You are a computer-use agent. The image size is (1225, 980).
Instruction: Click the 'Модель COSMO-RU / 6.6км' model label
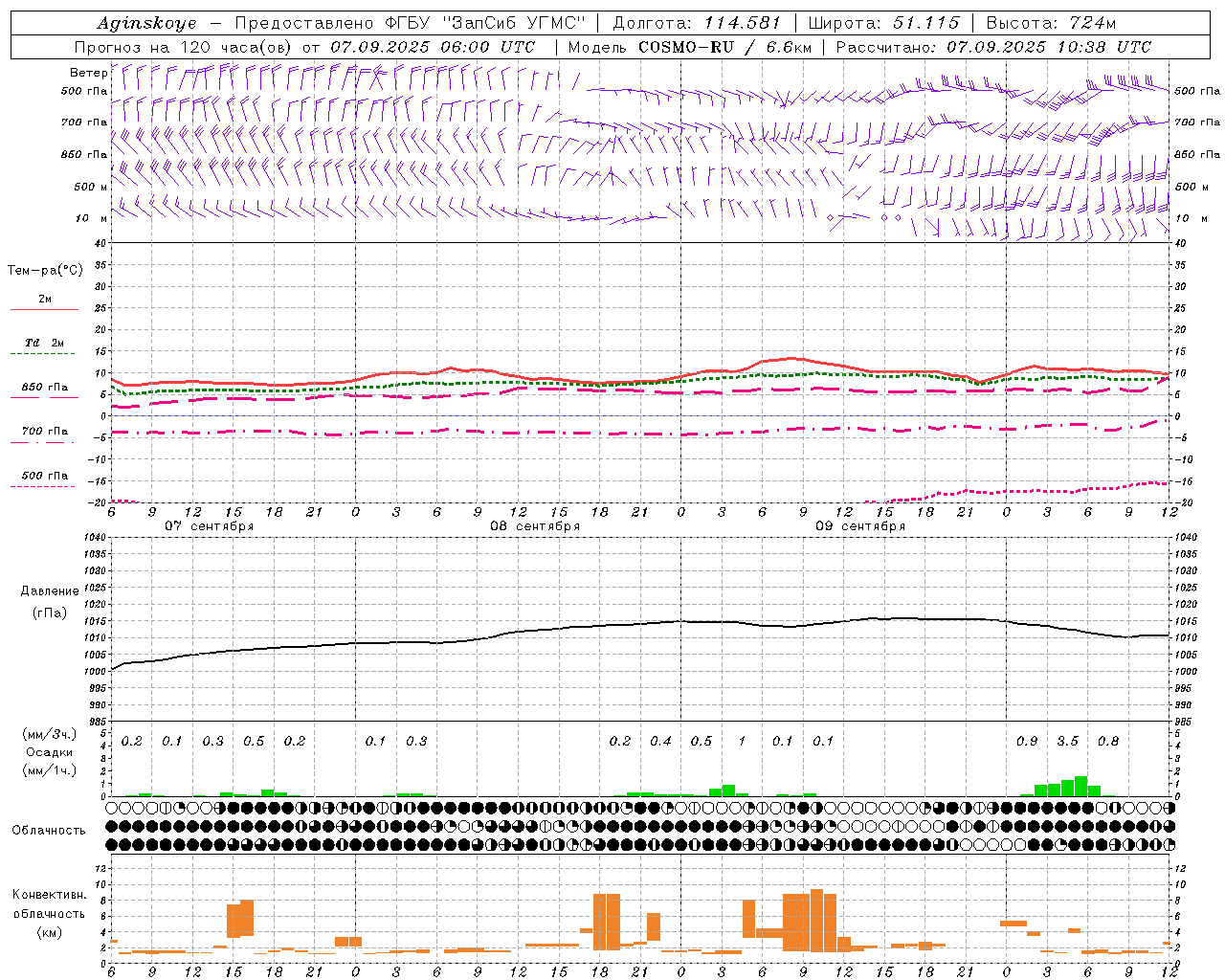pyautogui.click(x=689, y=47)
